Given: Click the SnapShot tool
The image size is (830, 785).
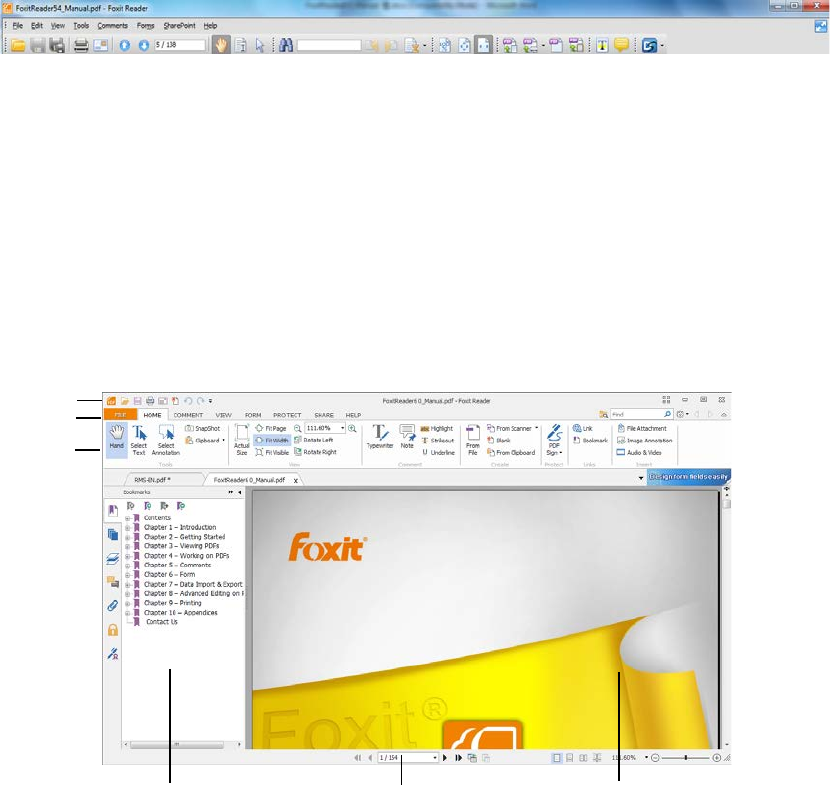Looking at the screenshot, I should pos(202,428).
